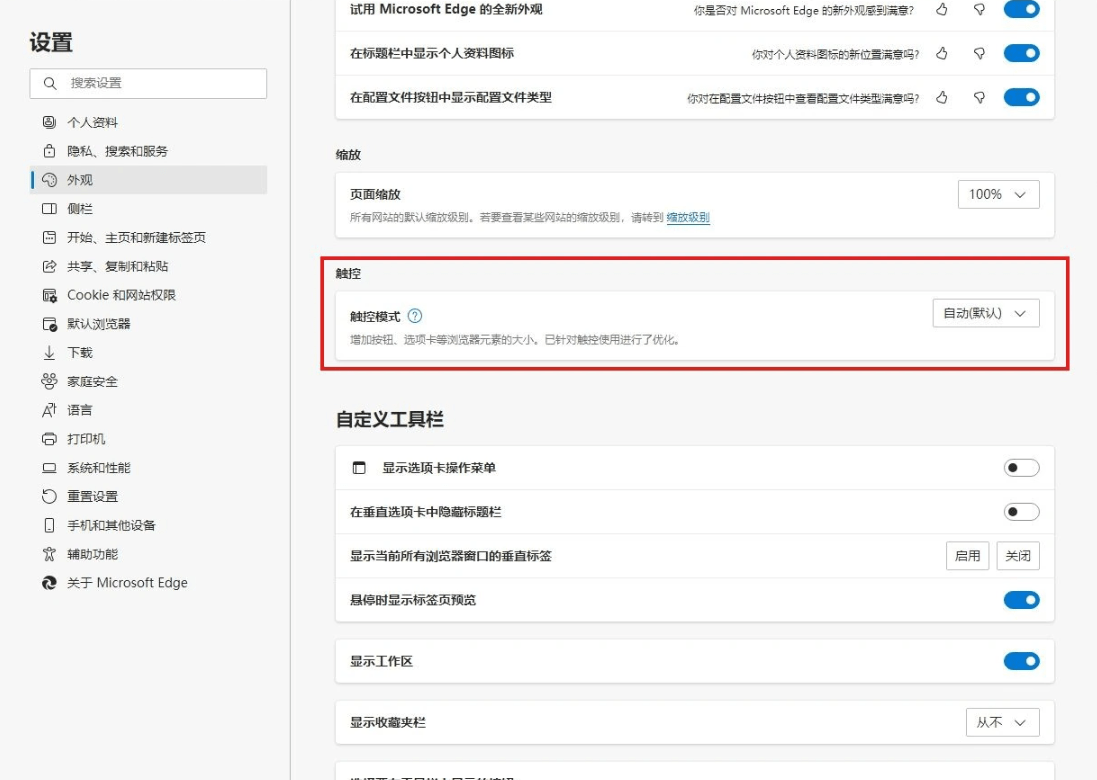Toggle off 显示工作区
The width and height of the screenshot is (1097, 780).
1021,661
